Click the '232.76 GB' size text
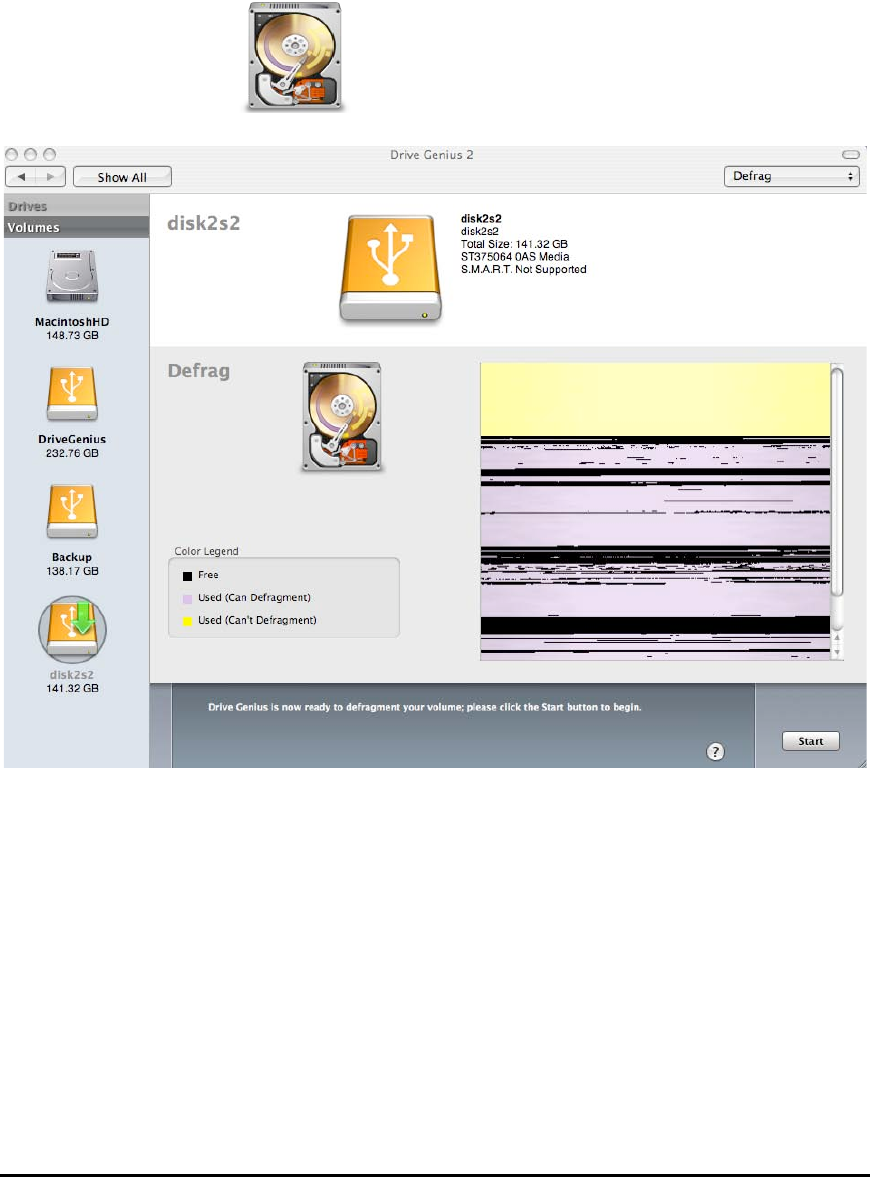870x1177 pixels. click(72, 453)
